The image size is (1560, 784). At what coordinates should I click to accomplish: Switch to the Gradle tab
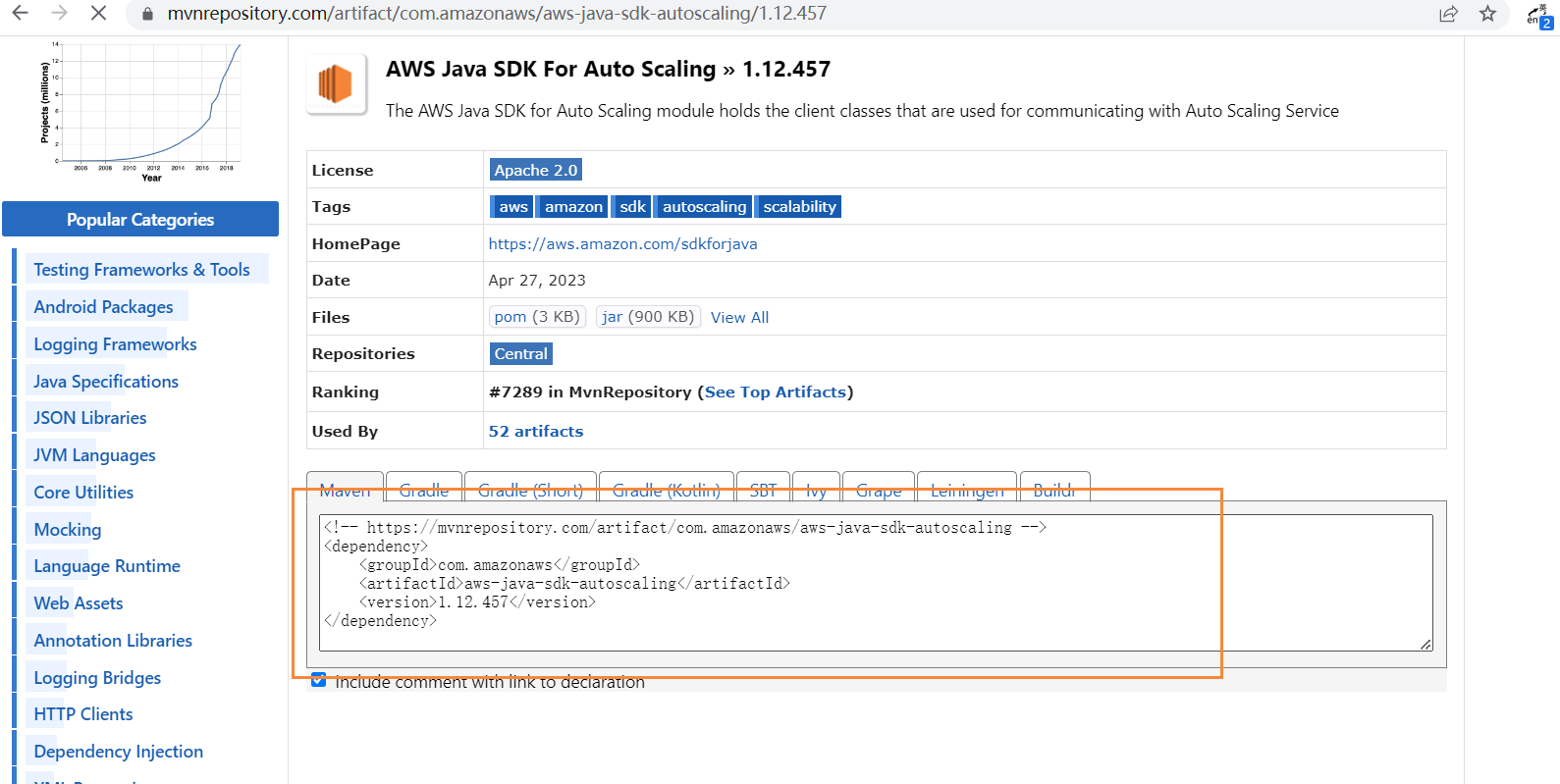(x=424, y=490)
